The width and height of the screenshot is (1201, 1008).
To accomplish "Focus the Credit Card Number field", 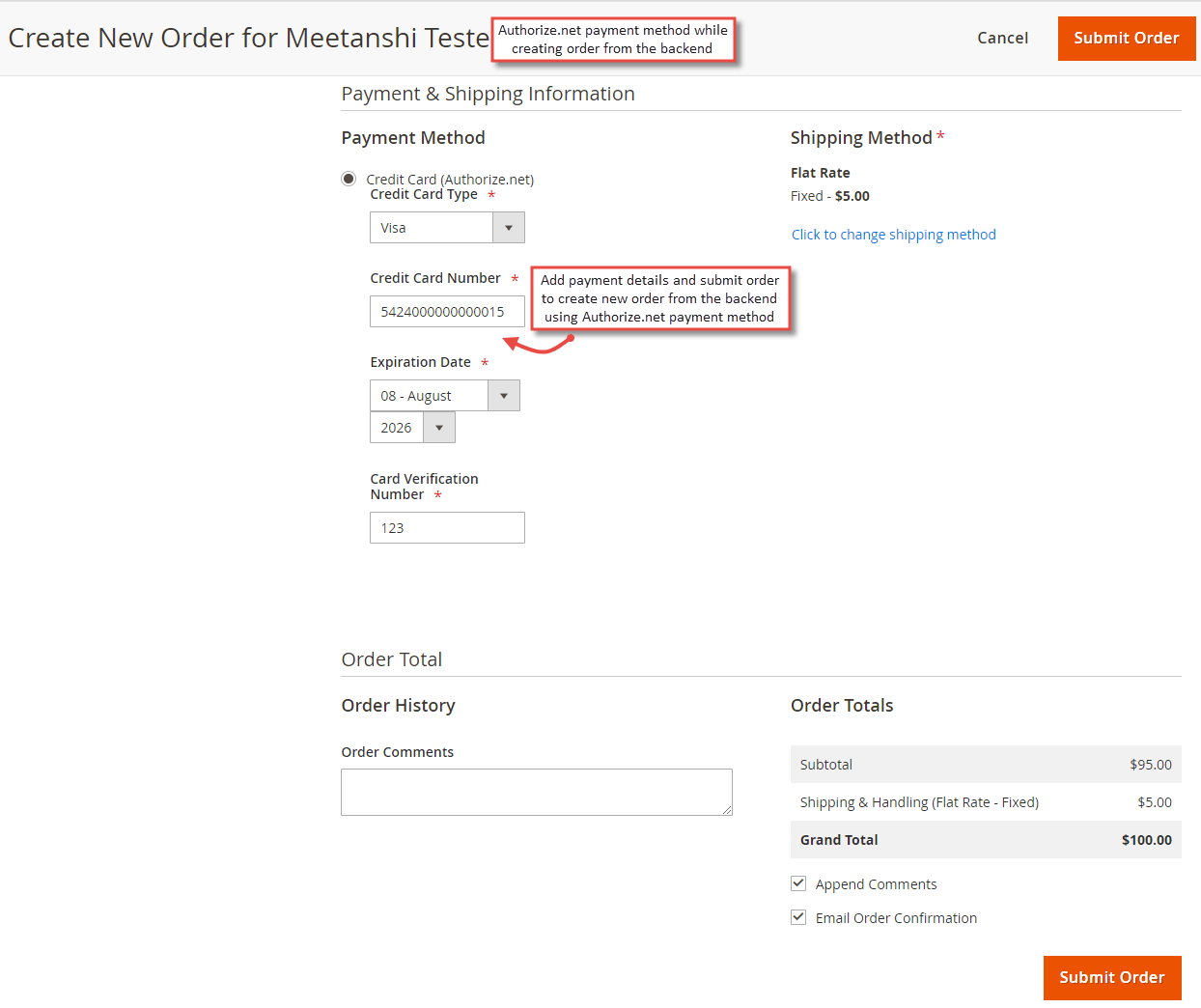I will click(x=447, y=312).
